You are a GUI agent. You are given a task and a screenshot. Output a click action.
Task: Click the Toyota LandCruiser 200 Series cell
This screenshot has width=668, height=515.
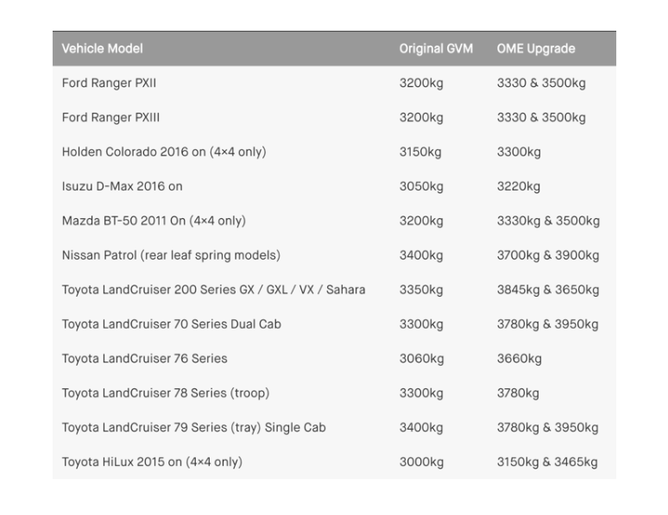point(213,290)
